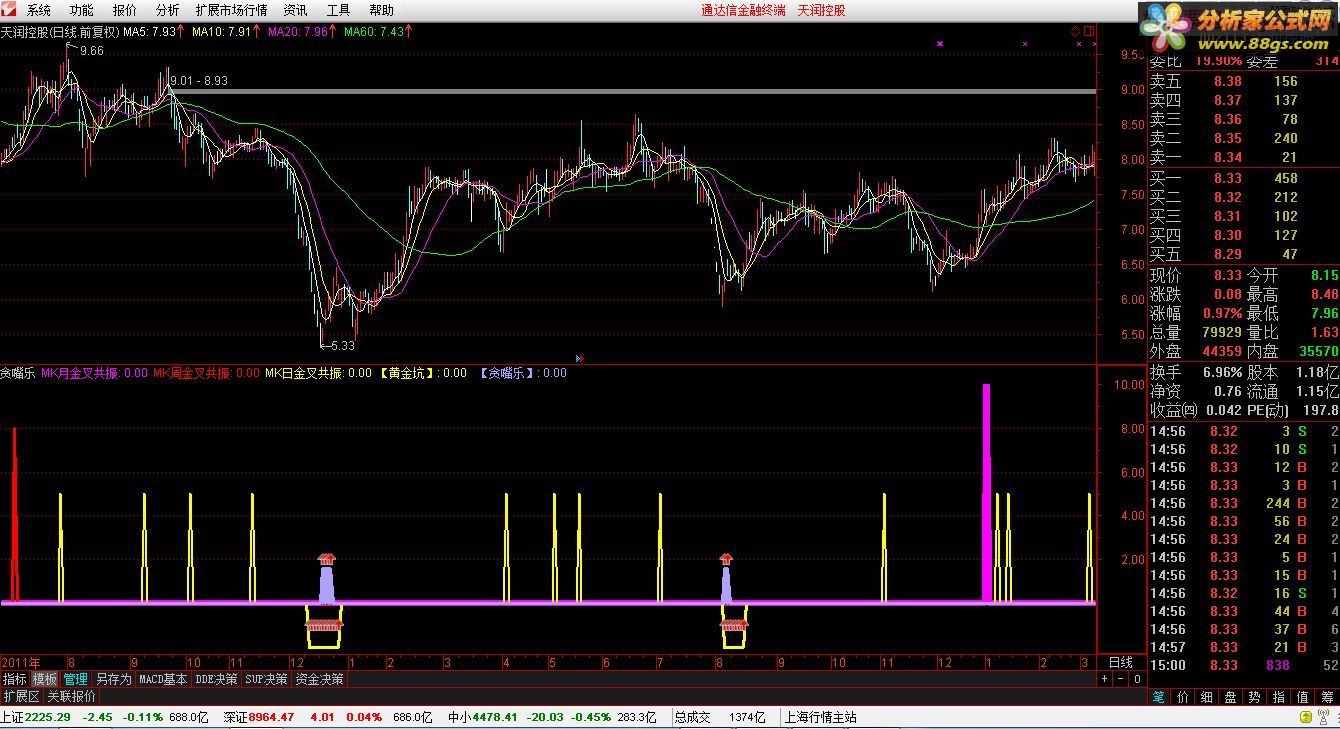Open the 扩展市场行情 menu

(232, 10)
